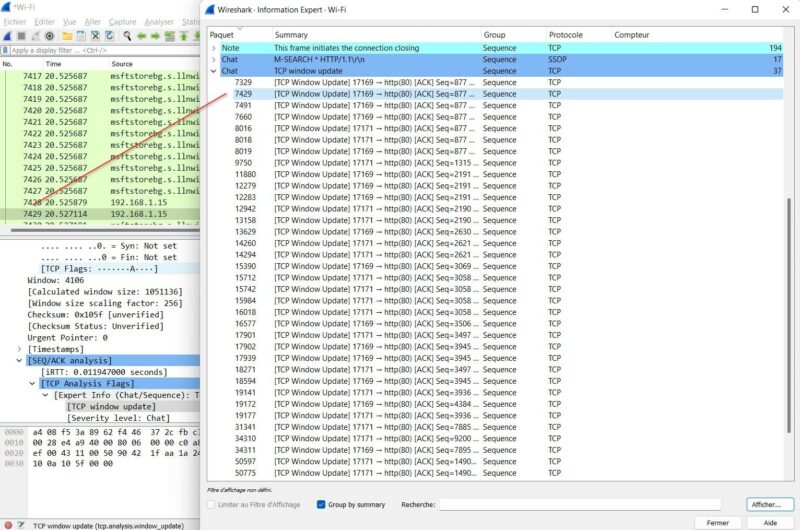
Task: Collapse the Expert Info (Chat/Sequence) node
Action: (45, 395)
